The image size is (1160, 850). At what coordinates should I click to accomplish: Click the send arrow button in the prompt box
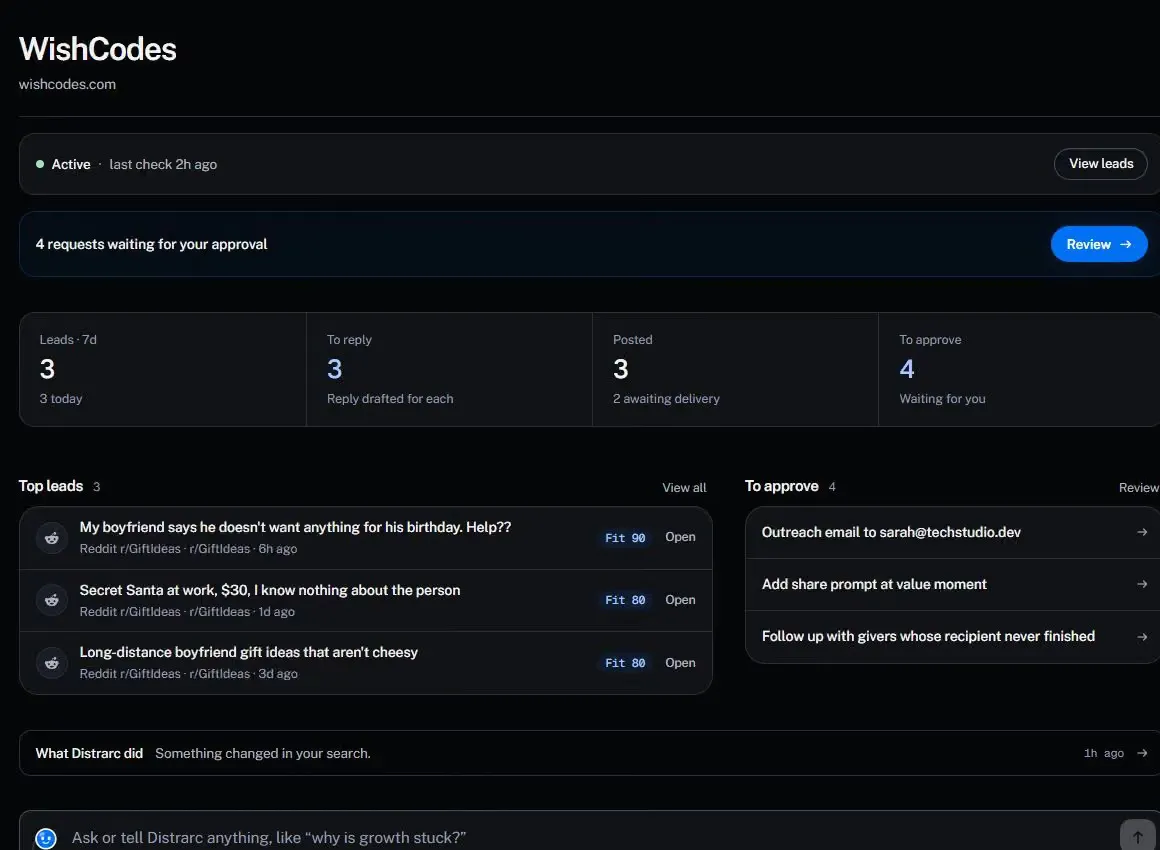[x=1137, y=837]
